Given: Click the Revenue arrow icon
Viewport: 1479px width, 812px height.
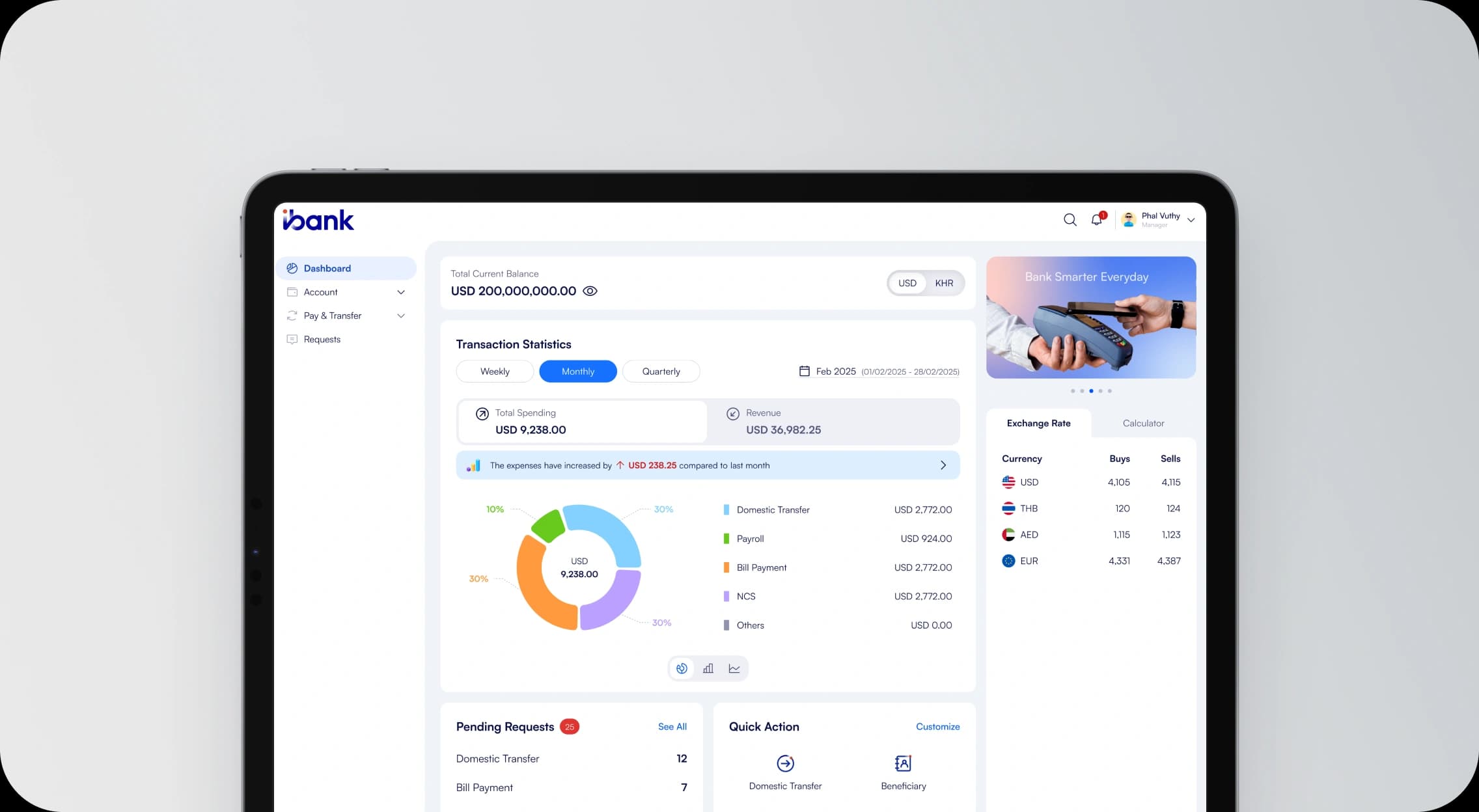Looking at the screenshot, I should coord(733,414).
